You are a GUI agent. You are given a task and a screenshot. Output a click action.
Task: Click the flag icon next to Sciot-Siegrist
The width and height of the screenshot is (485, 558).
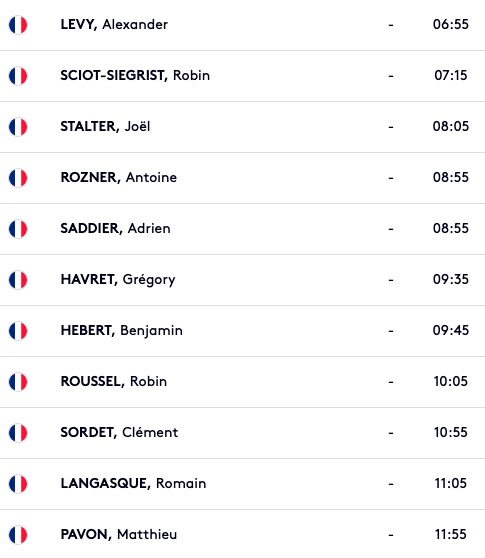click(18, 76)
